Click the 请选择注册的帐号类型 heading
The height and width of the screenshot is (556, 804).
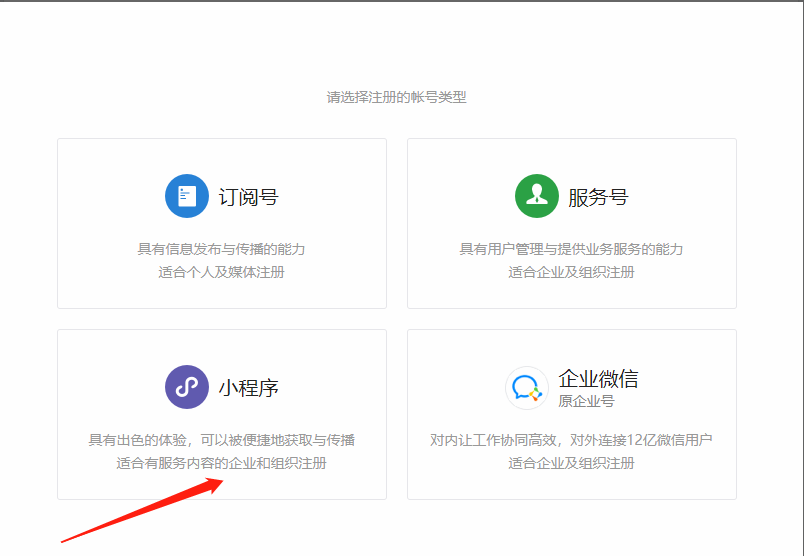coord(397,97)
